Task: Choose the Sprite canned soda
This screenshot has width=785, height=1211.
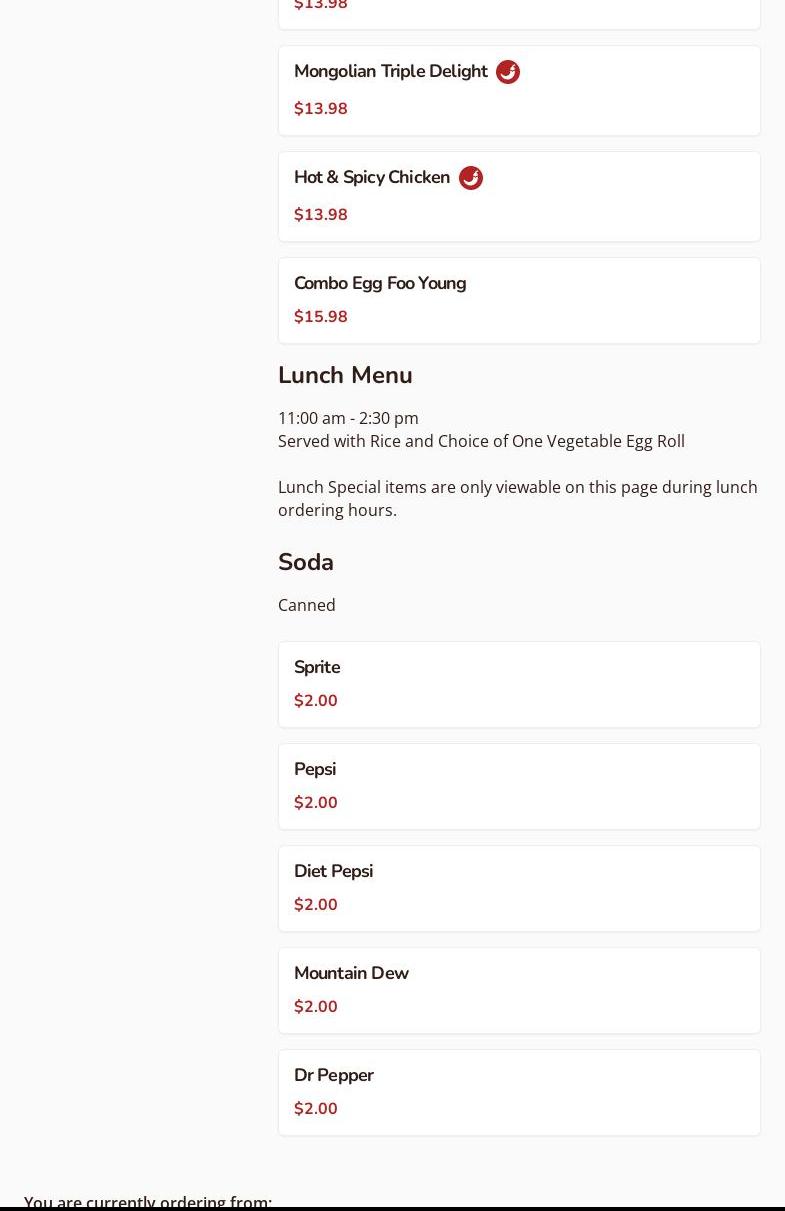Action: 317,668
